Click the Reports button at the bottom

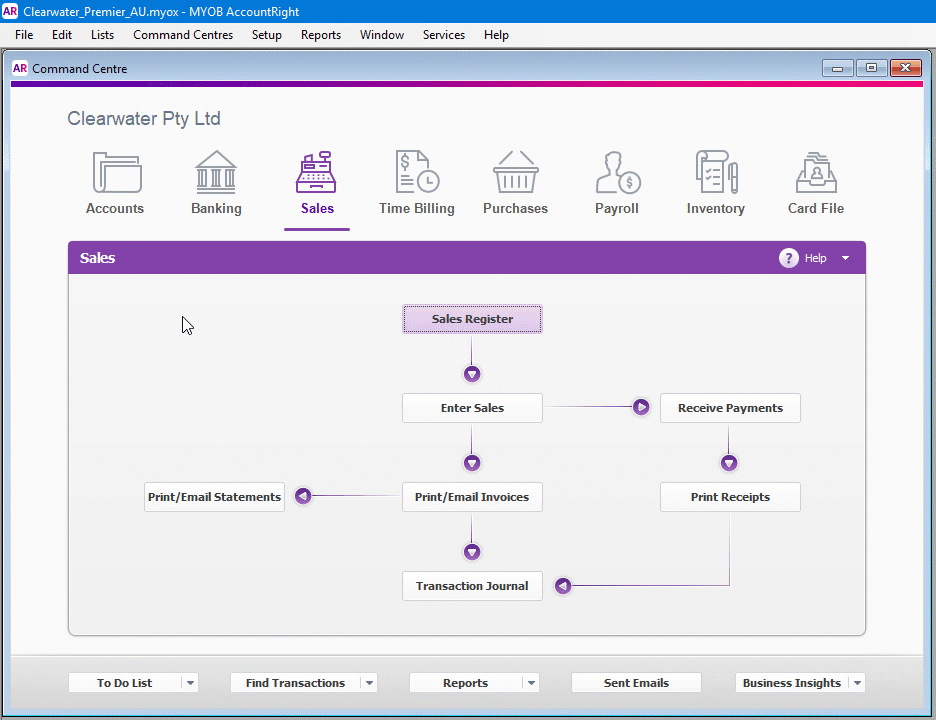tap(466, 682)
